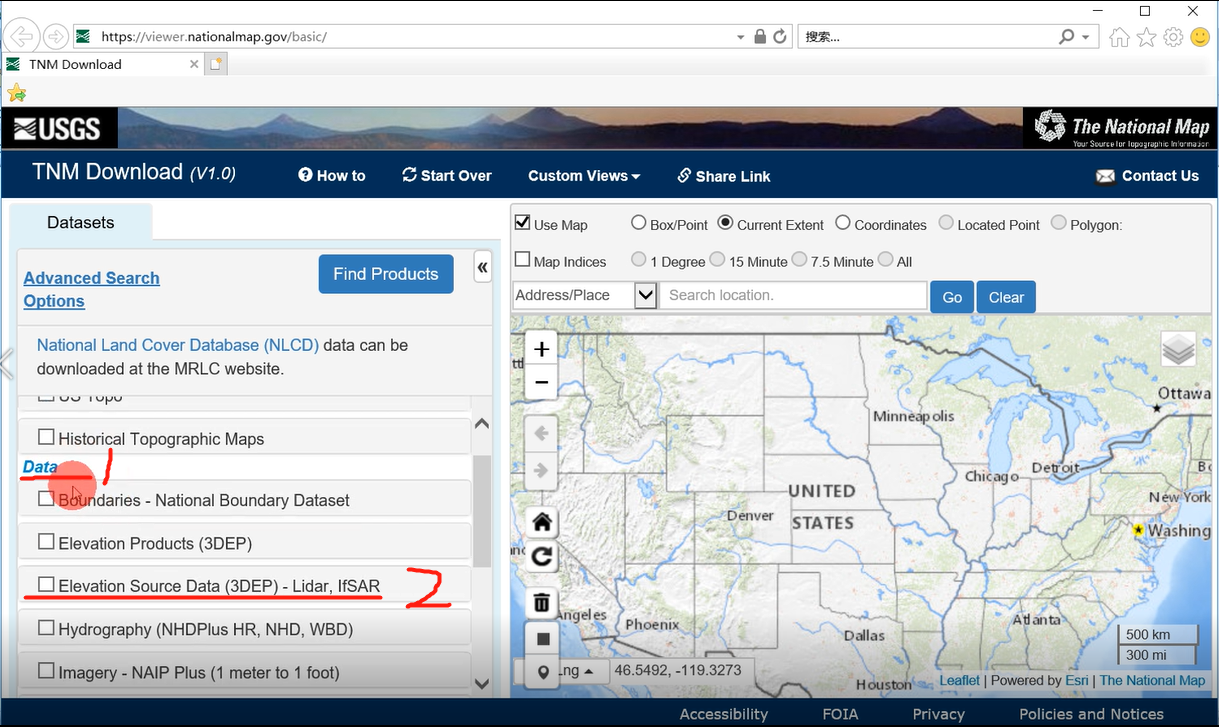Open browser favorites star icon
This screenshot has width=1219, height=727.
pos(1146,37)
